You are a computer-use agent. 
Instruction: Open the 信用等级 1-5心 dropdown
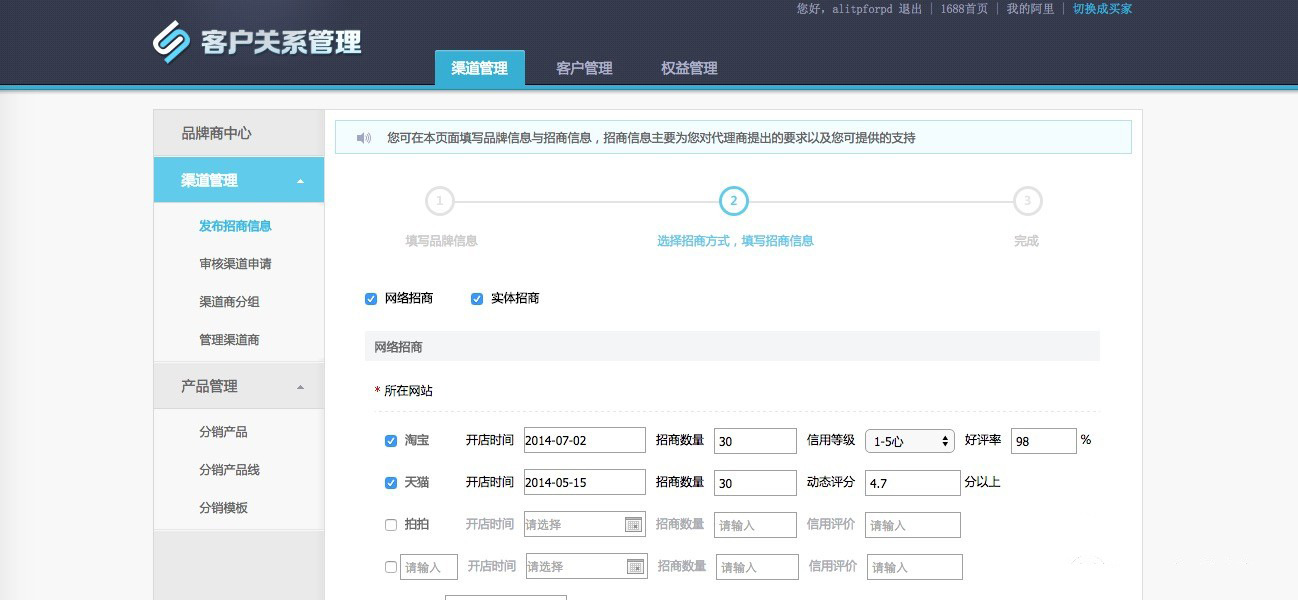tap(909, 441)
